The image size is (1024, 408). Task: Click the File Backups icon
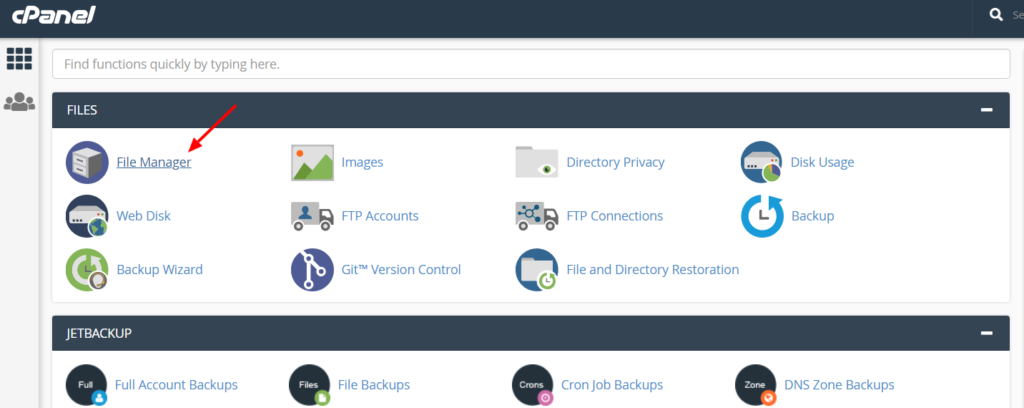tap(310, 385)
